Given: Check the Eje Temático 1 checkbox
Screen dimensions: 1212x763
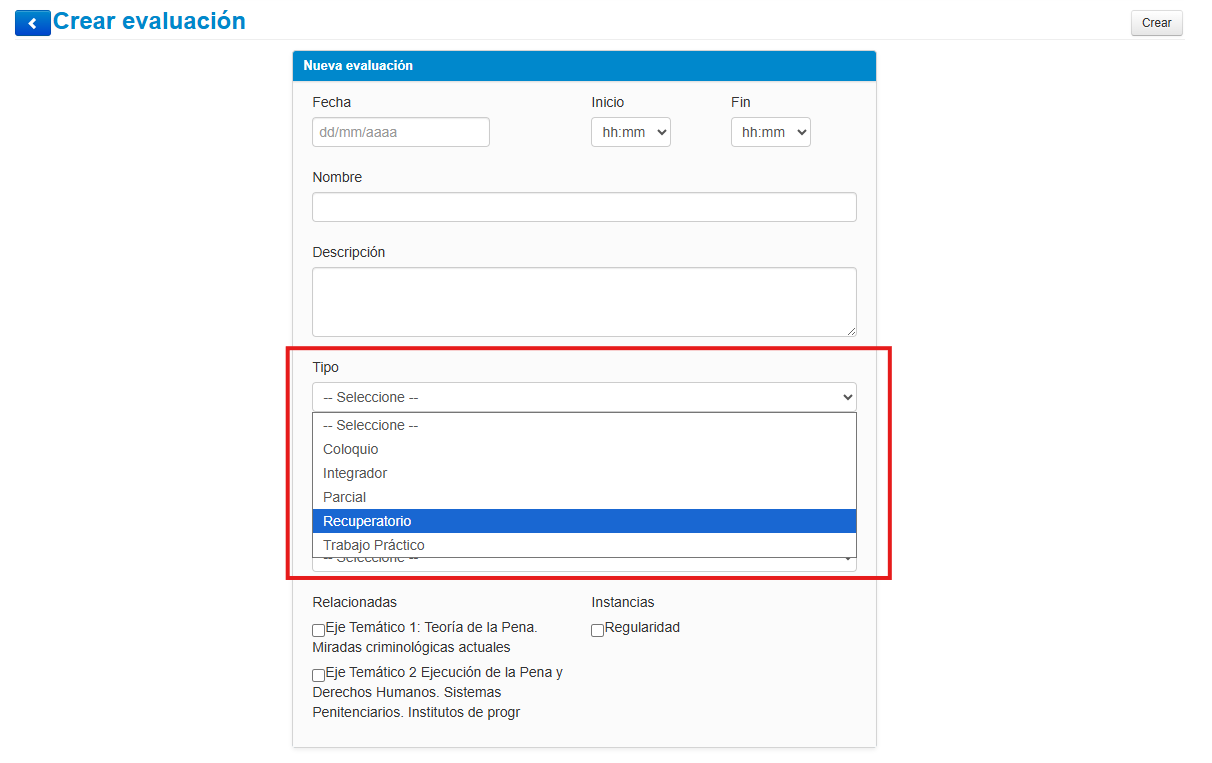Looking at the screenshot, I should [x=318, y=631].
